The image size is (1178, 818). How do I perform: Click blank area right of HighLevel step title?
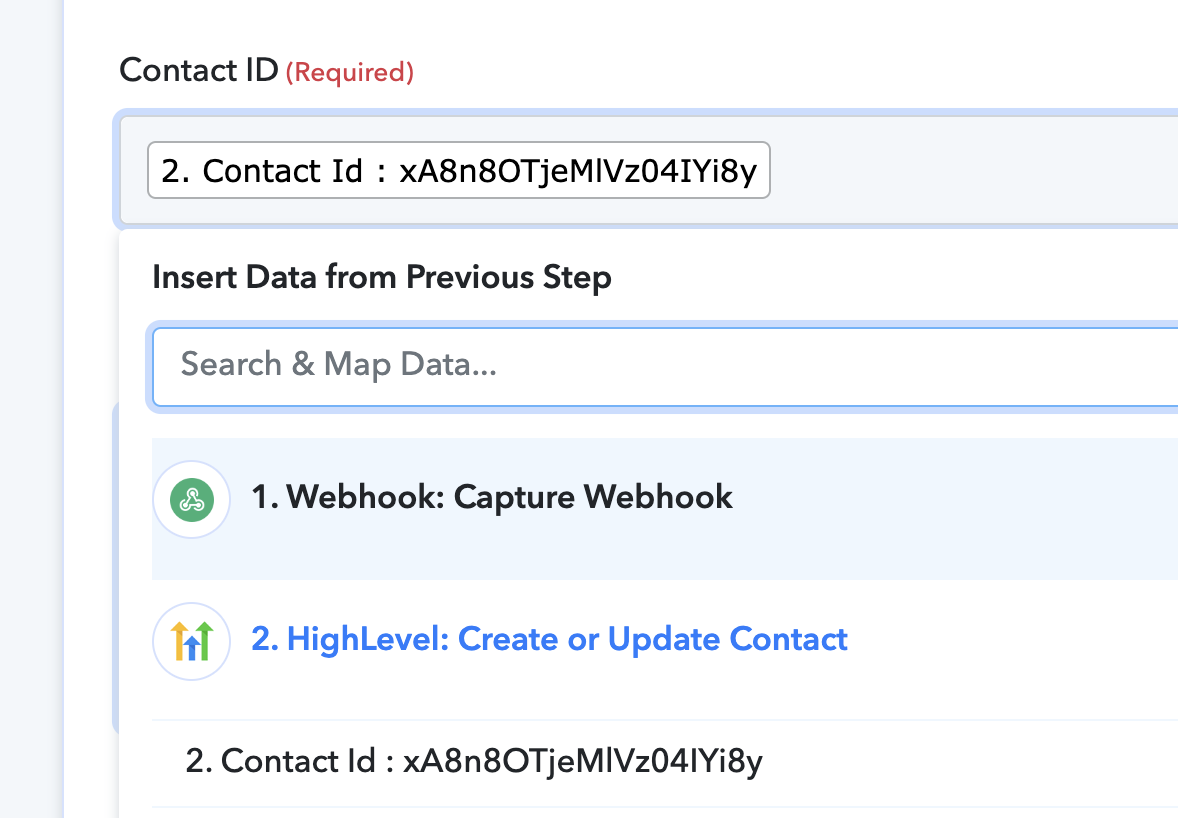tap(1014, 641)
